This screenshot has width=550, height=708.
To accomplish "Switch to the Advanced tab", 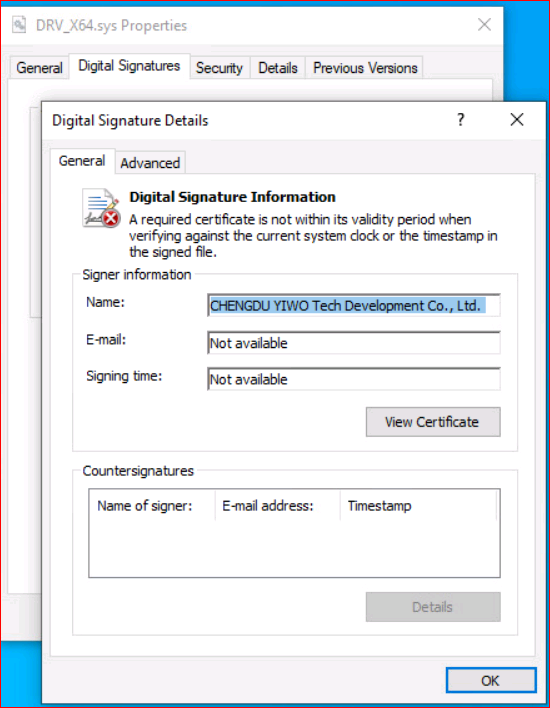I will pos(150,163).
